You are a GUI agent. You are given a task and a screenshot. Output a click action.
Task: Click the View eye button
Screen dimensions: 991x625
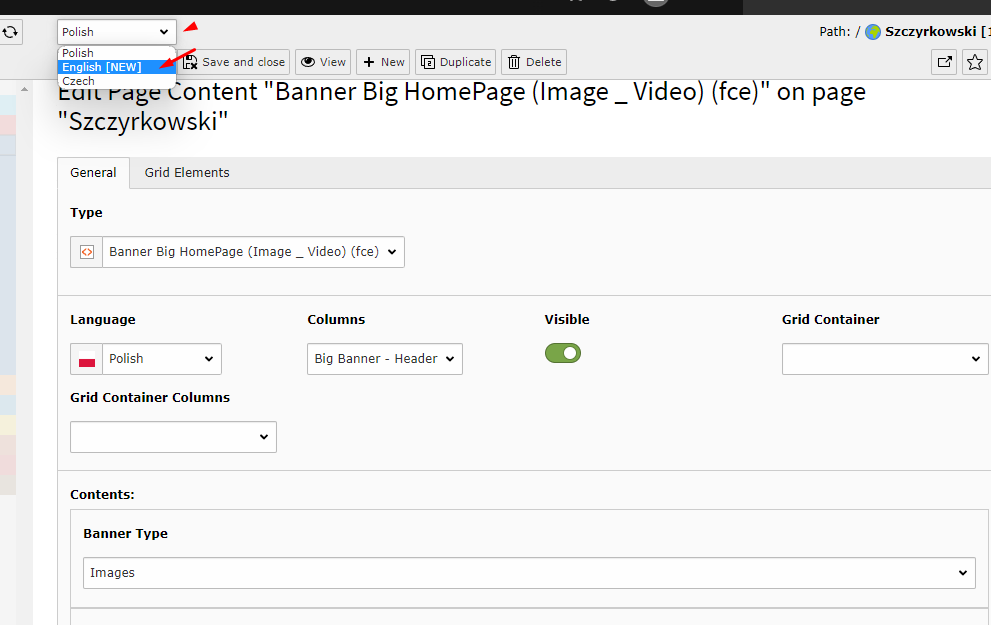click(322, 62)
